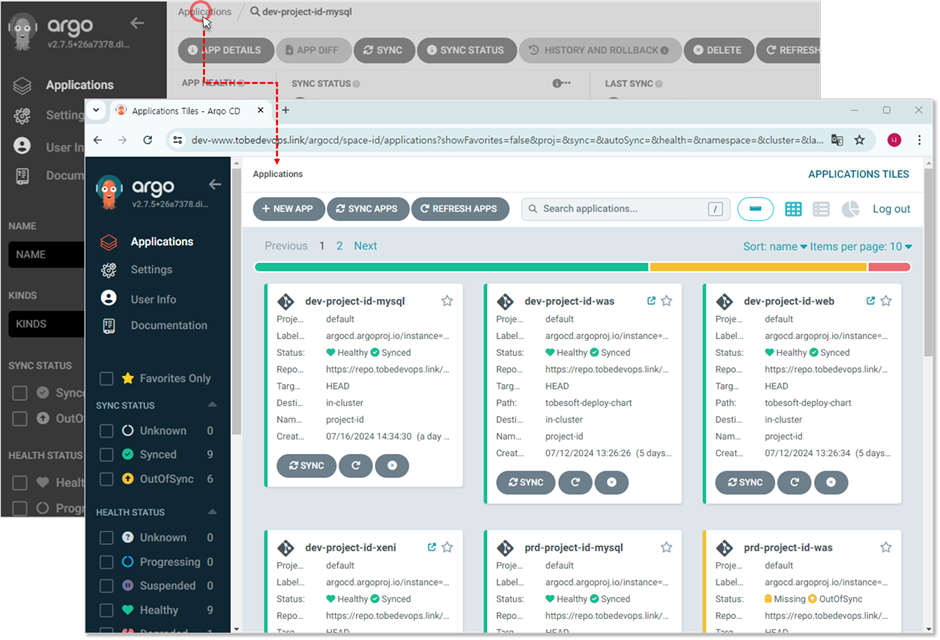Screen dimensions: 940x640
Task: Open site information dropdown in address bar
Action: 177,140
